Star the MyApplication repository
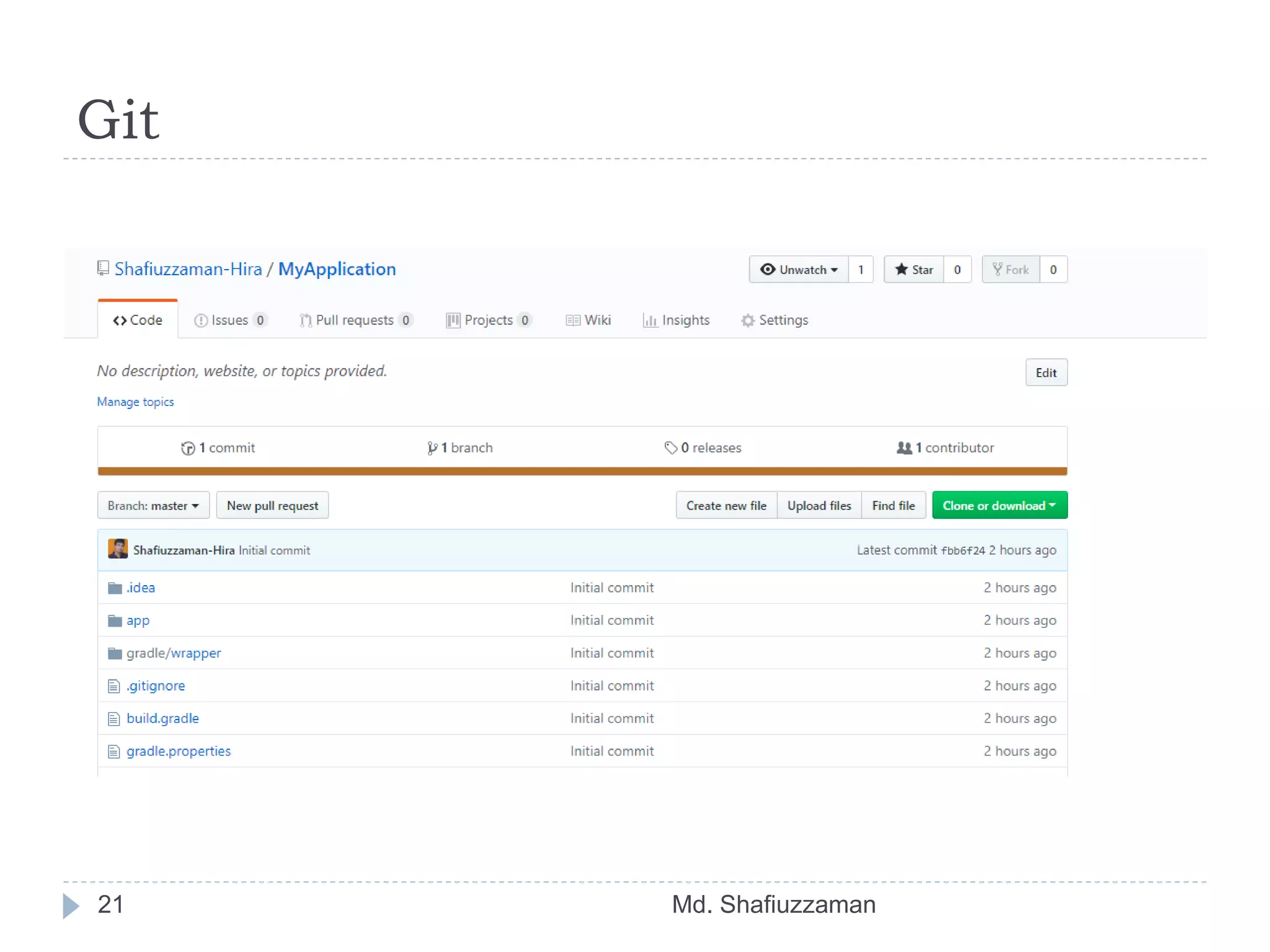The image size is (1270, 952). pyautogui.click(x=914, y=270)
